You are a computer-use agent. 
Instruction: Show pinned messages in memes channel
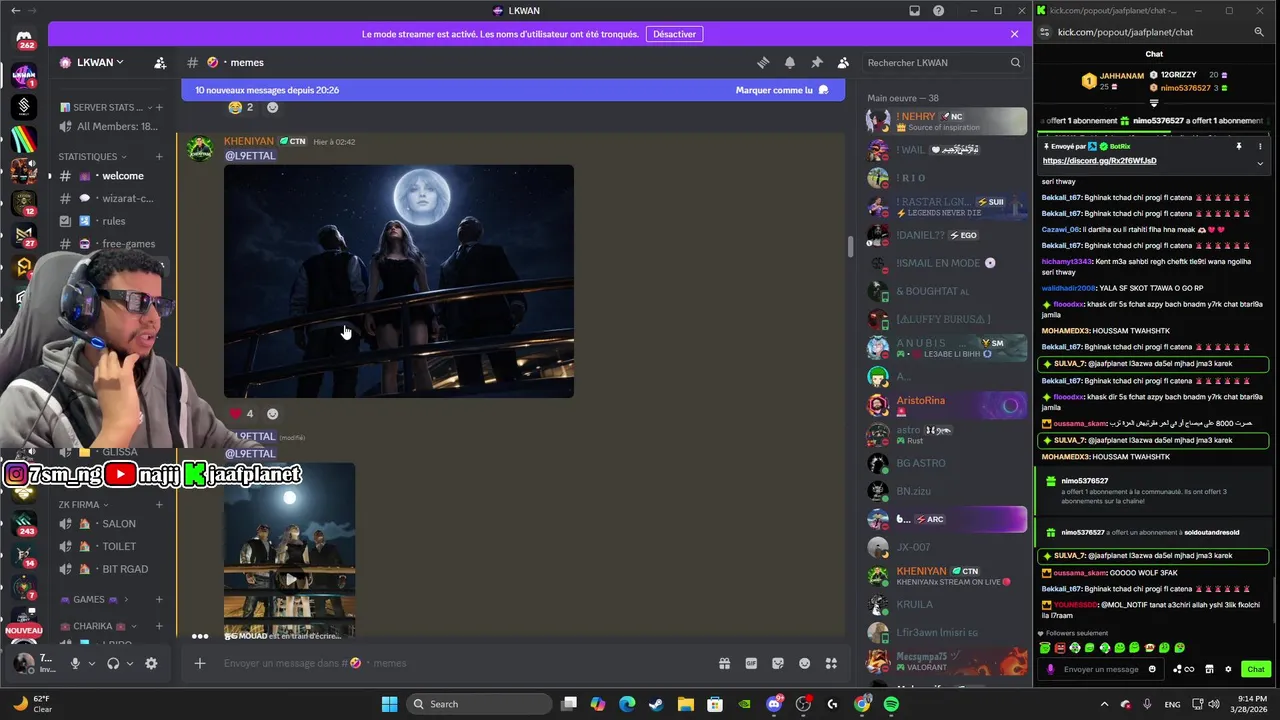817,62
